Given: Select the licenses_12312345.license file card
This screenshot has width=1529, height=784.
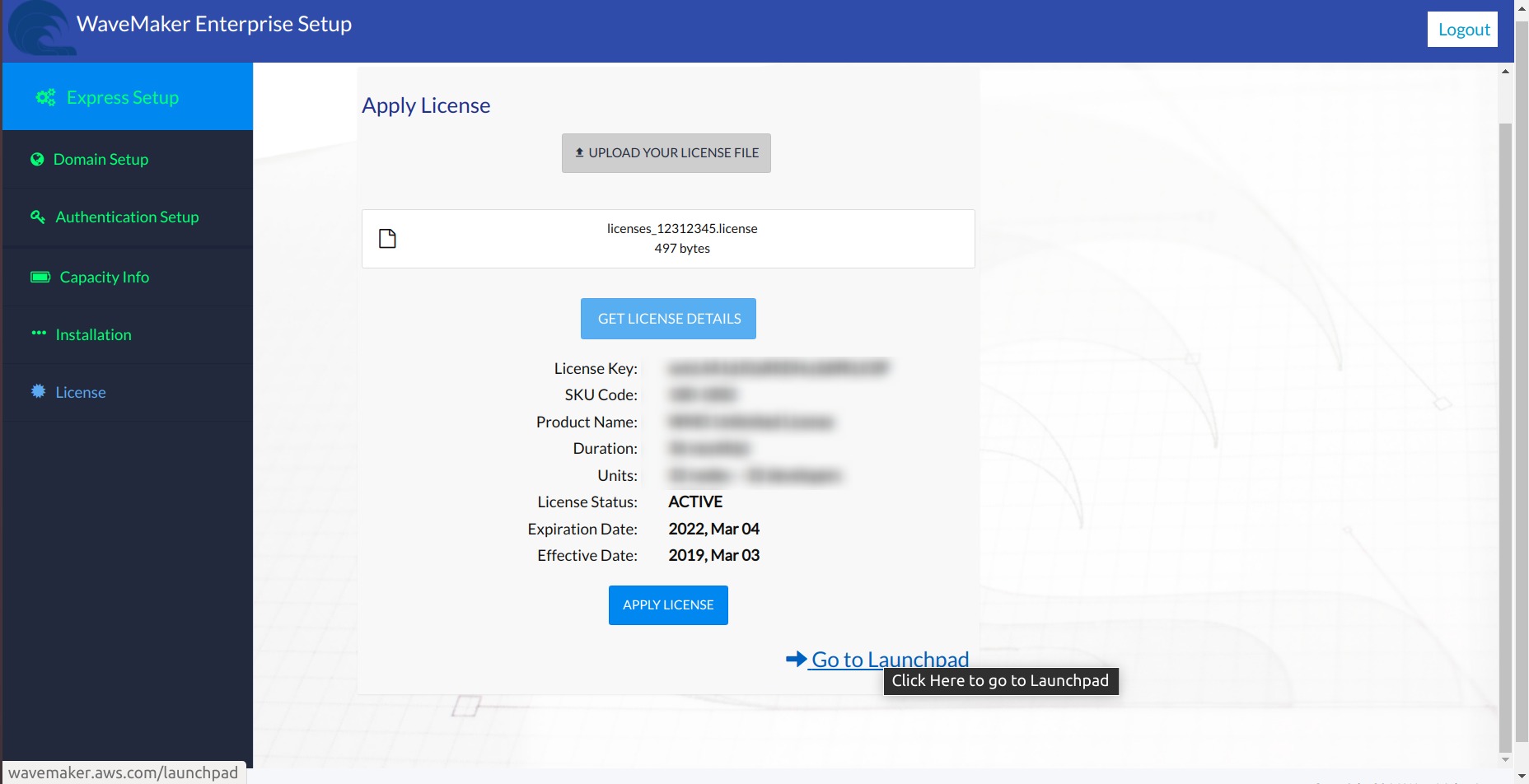Looking at the screenshot, I should coord(668,238).
